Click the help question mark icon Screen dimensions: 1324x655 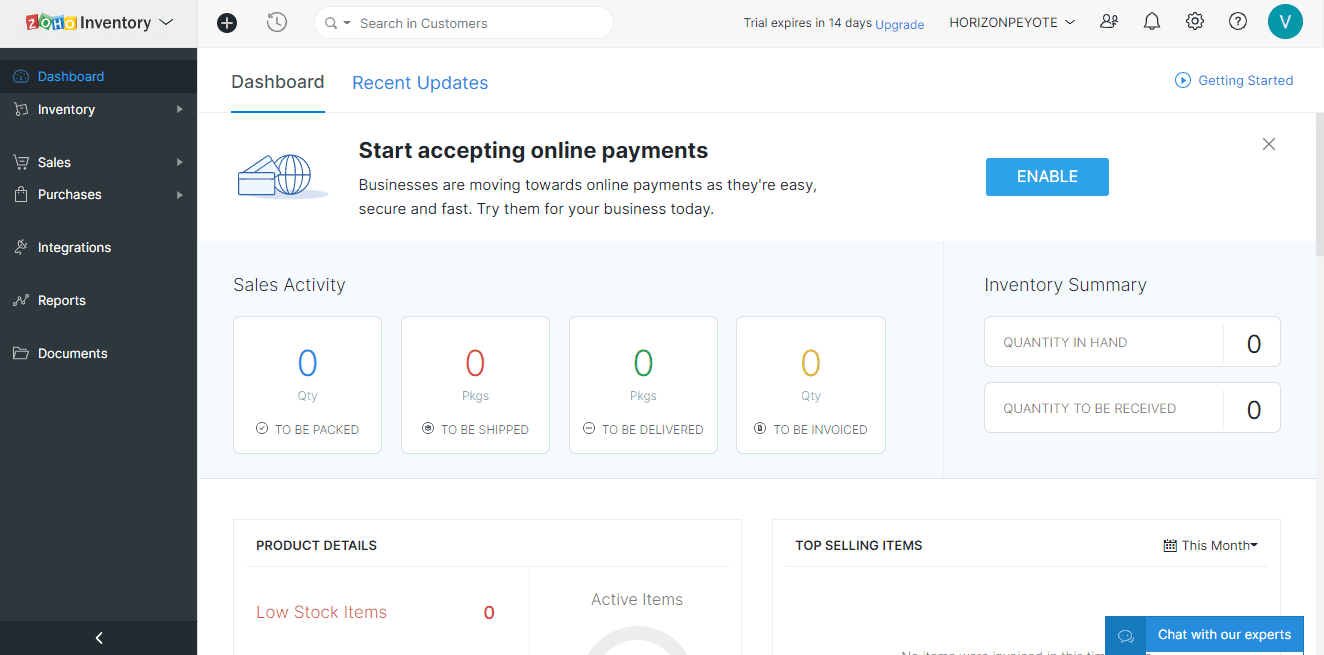tap(1238, 22)
